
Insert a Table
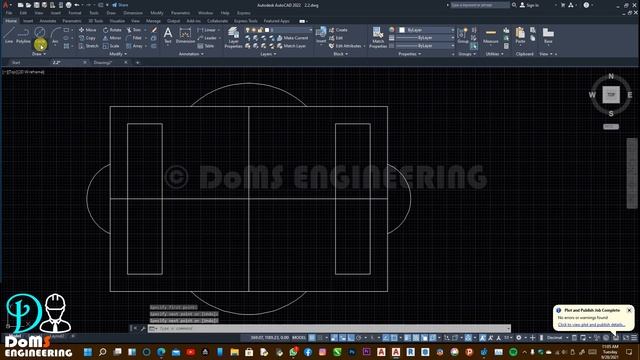(x=206, y=46)
